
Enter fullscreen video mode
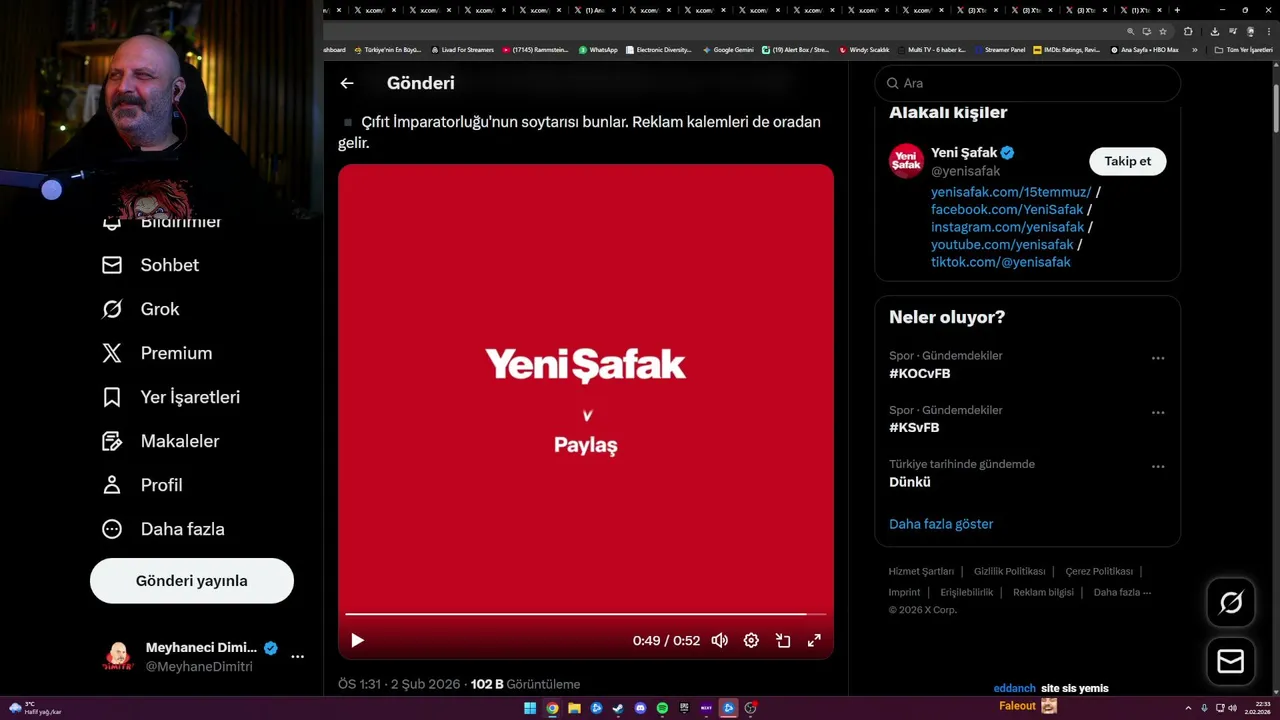(814, 640)
